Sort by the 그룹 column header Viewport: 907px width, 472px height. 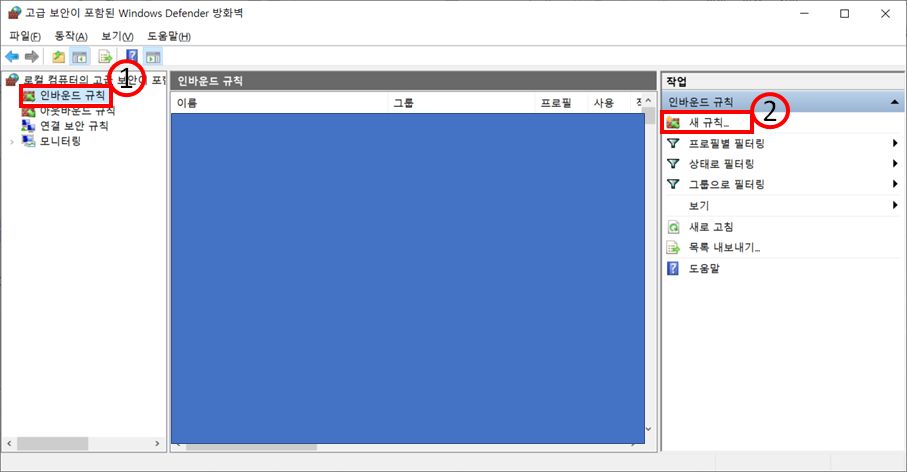tap(461, 103)
